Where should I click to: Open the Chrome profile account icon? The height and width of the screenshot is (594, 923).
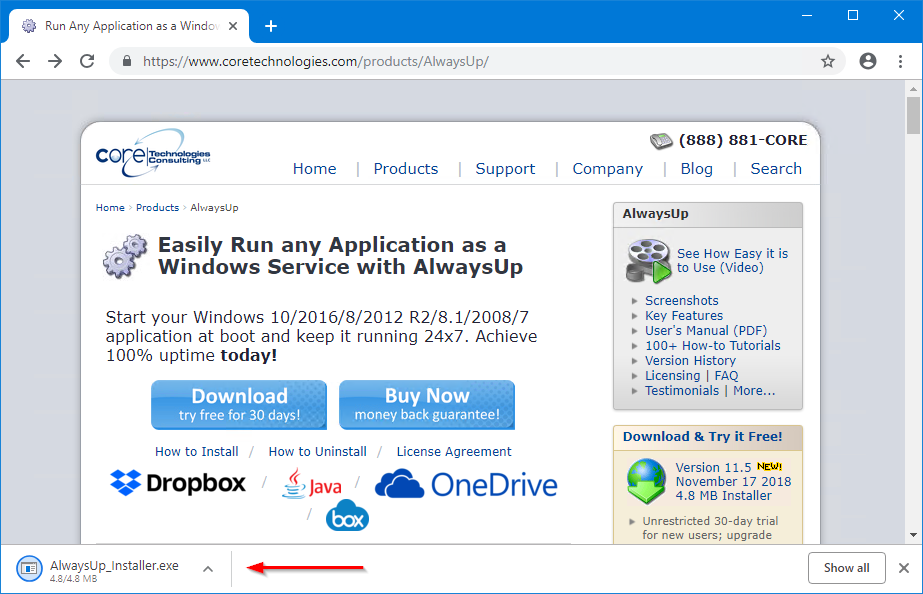tap(868, 61)
